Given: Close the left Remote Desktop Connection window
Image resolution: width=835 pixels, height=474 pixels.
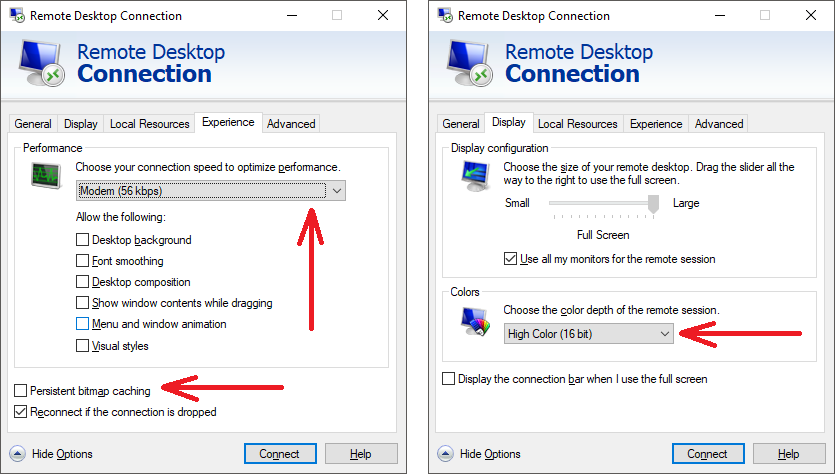Looking at the screenshot, I should pos(382,15).
